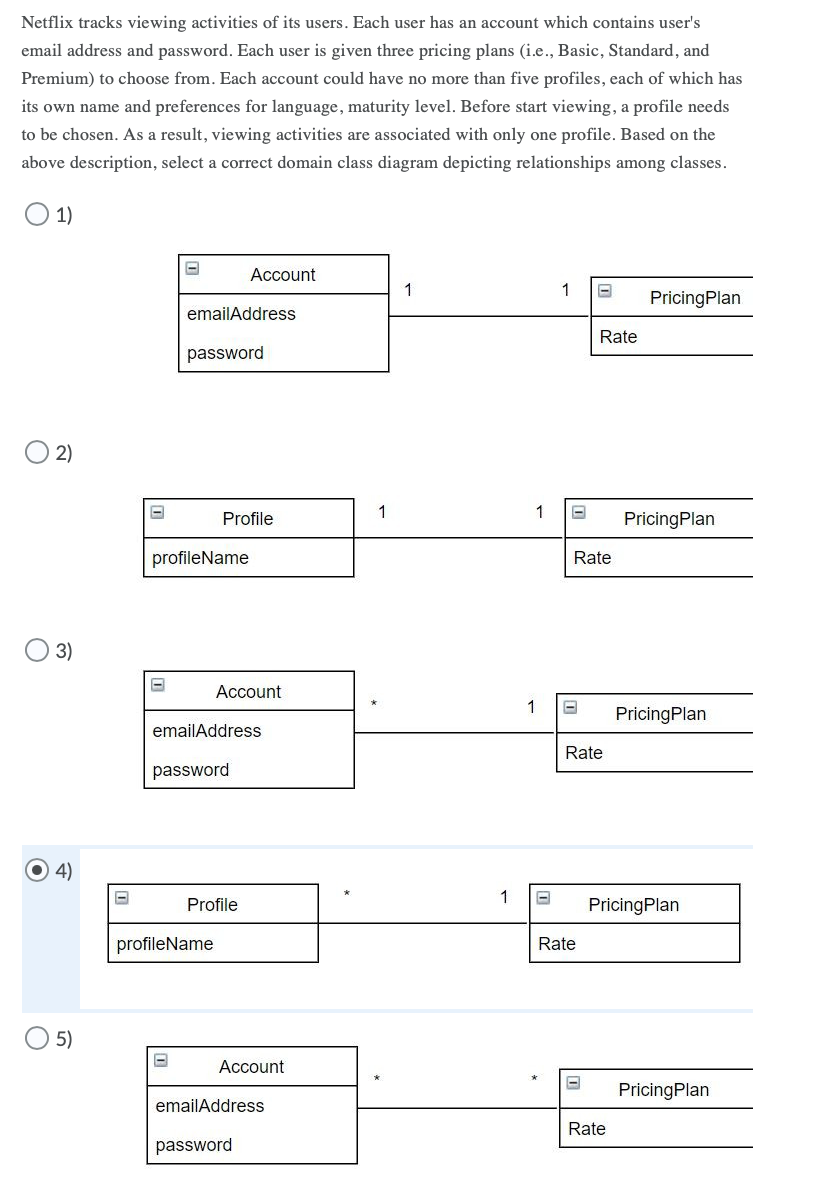The height and width of the screenshot is (1200, 840).
Task: Collapse the PricingPlan class in option 4
Action: click(543, 896)
